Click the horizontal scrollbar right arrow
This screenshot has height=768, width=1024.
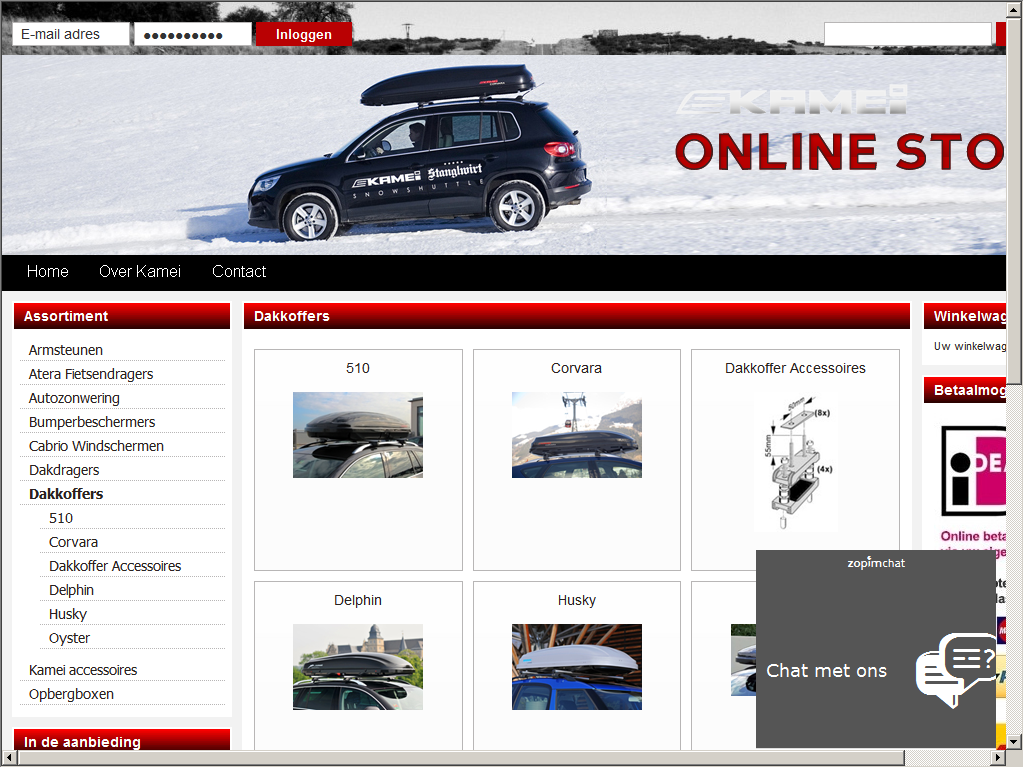(x=998, y=758)
